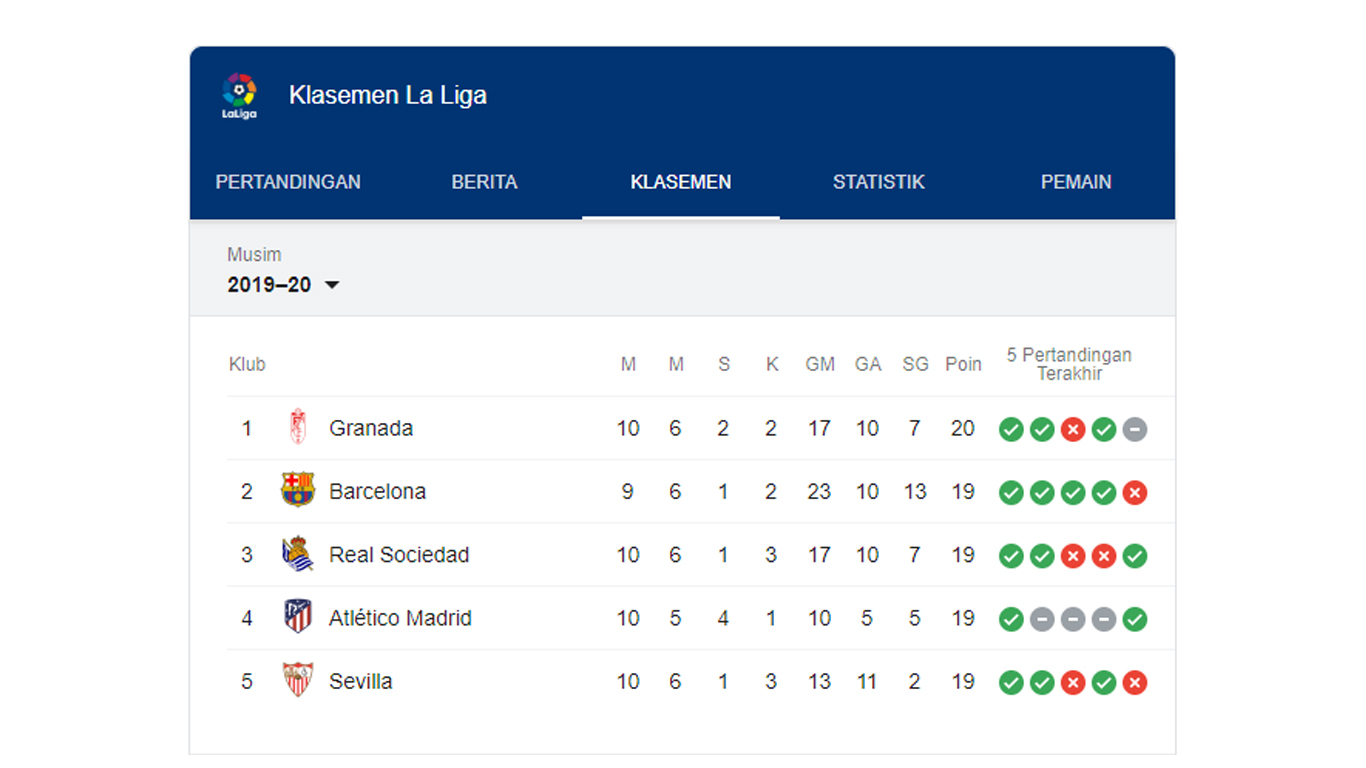Click the Klasemen La Liga title
This screenshot has height=768, width=1366.
point(388,96)
